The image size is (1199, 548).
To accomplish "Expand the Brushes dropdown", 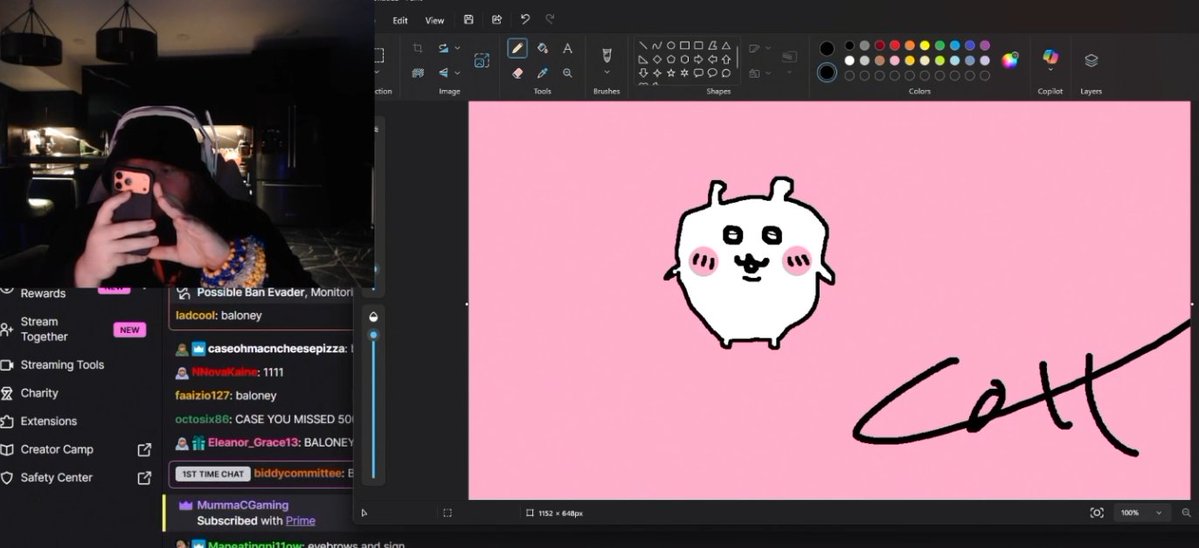I will 606,72.
